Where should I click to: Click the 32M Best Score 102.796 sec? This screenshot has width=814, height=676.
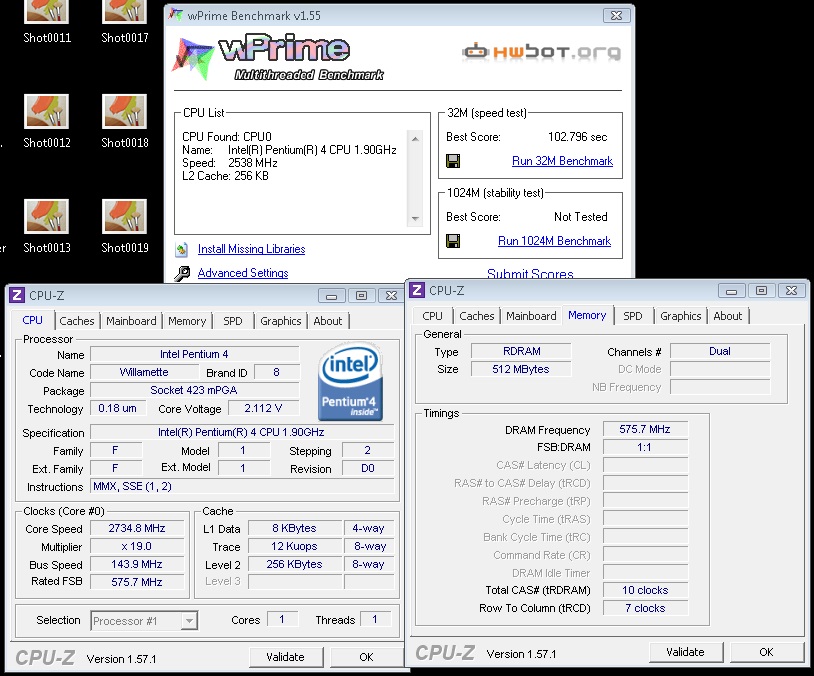(577, 137)
